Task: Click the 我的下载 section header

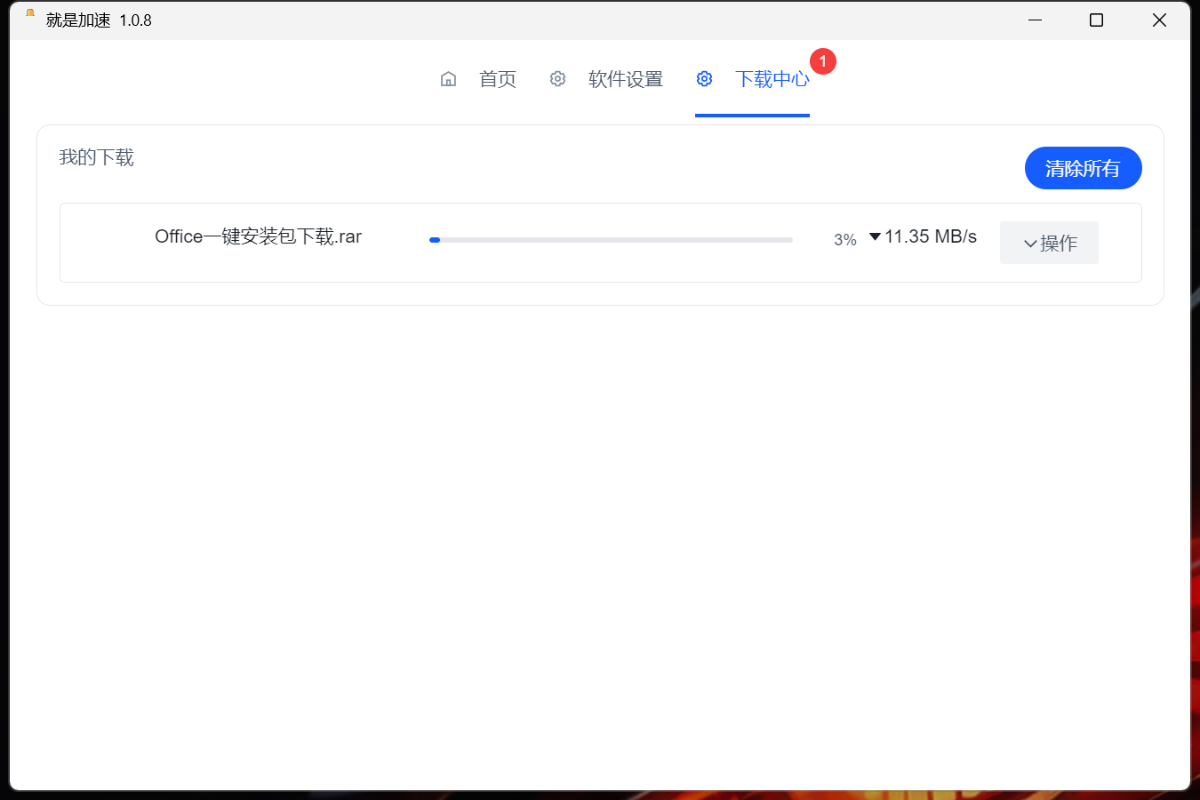Action: point(96,157)
